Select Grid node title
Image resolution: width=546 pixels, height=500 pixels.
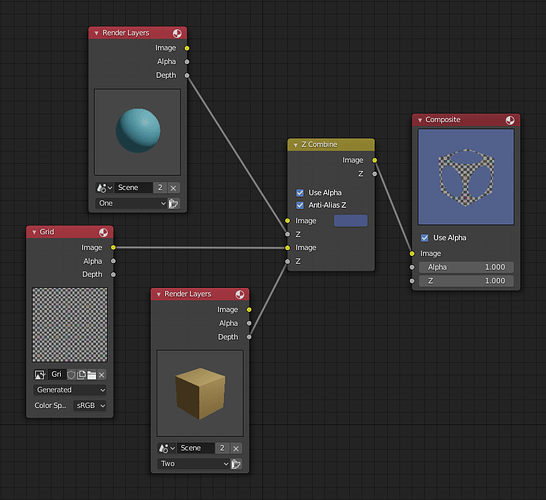coord(47,232)
